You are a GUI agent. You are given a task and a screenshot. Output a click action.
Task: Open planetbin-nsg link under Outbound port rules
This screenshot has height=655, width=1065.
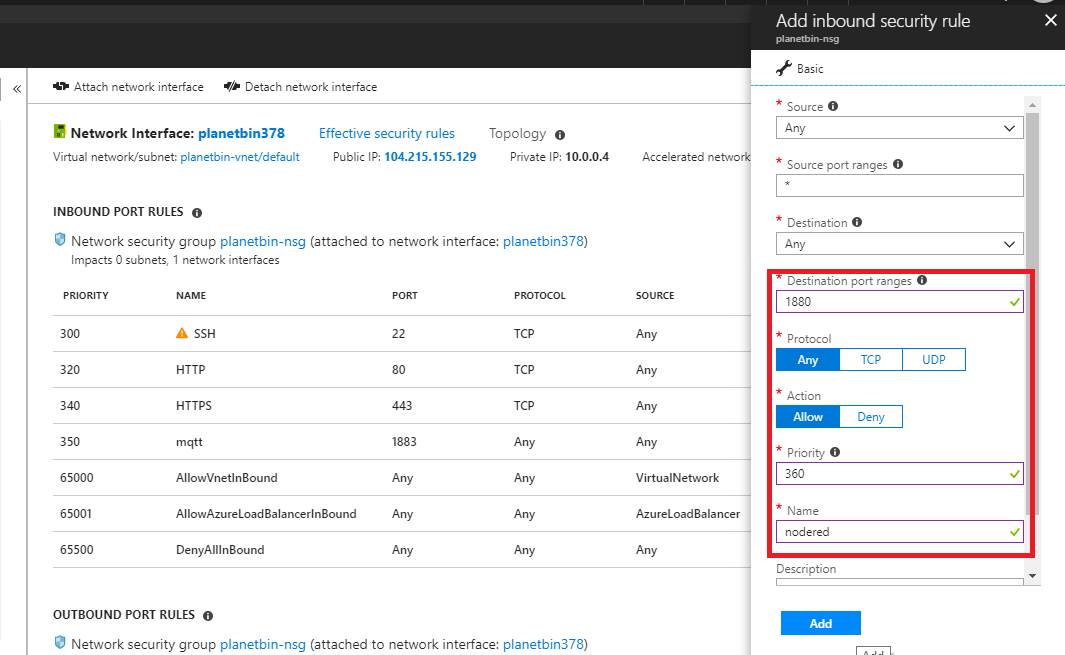(263, 644)
